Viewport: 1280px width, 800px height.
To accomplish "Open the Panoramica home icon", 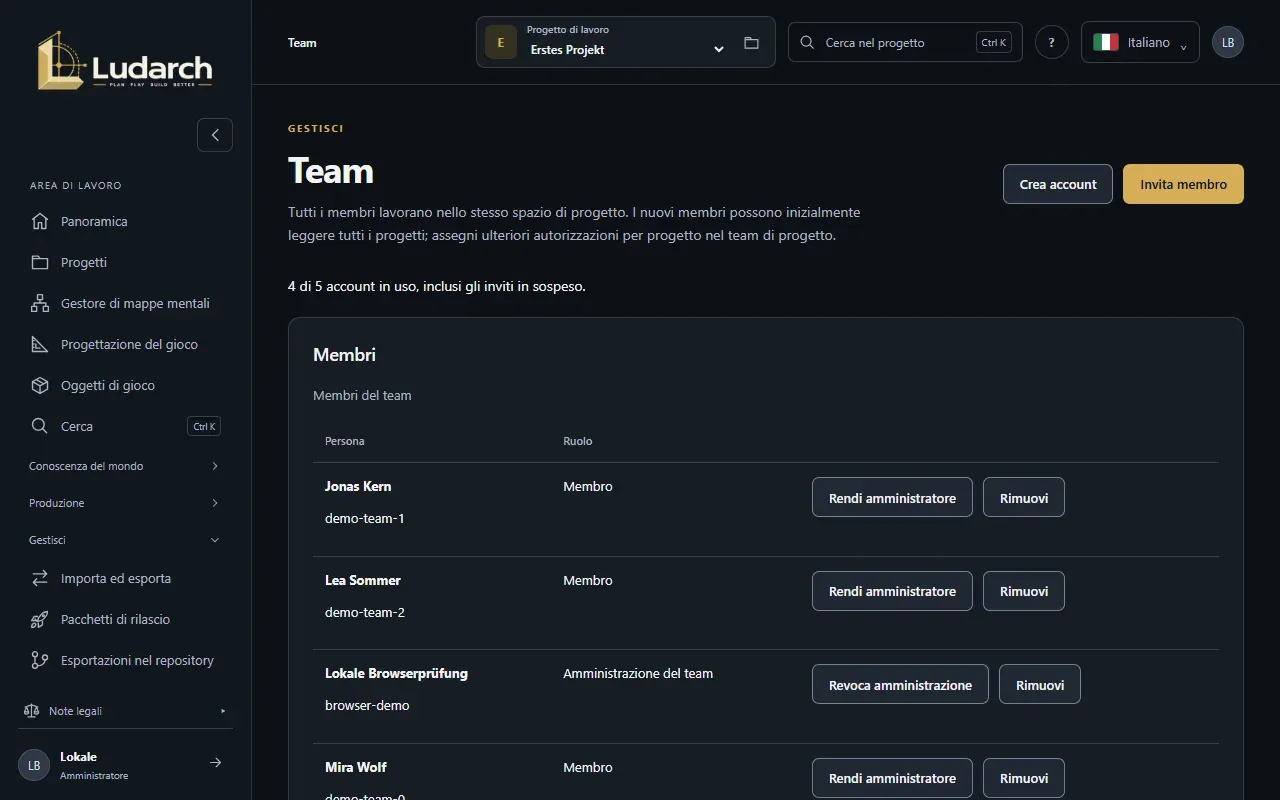I will [x=40, y=221].
